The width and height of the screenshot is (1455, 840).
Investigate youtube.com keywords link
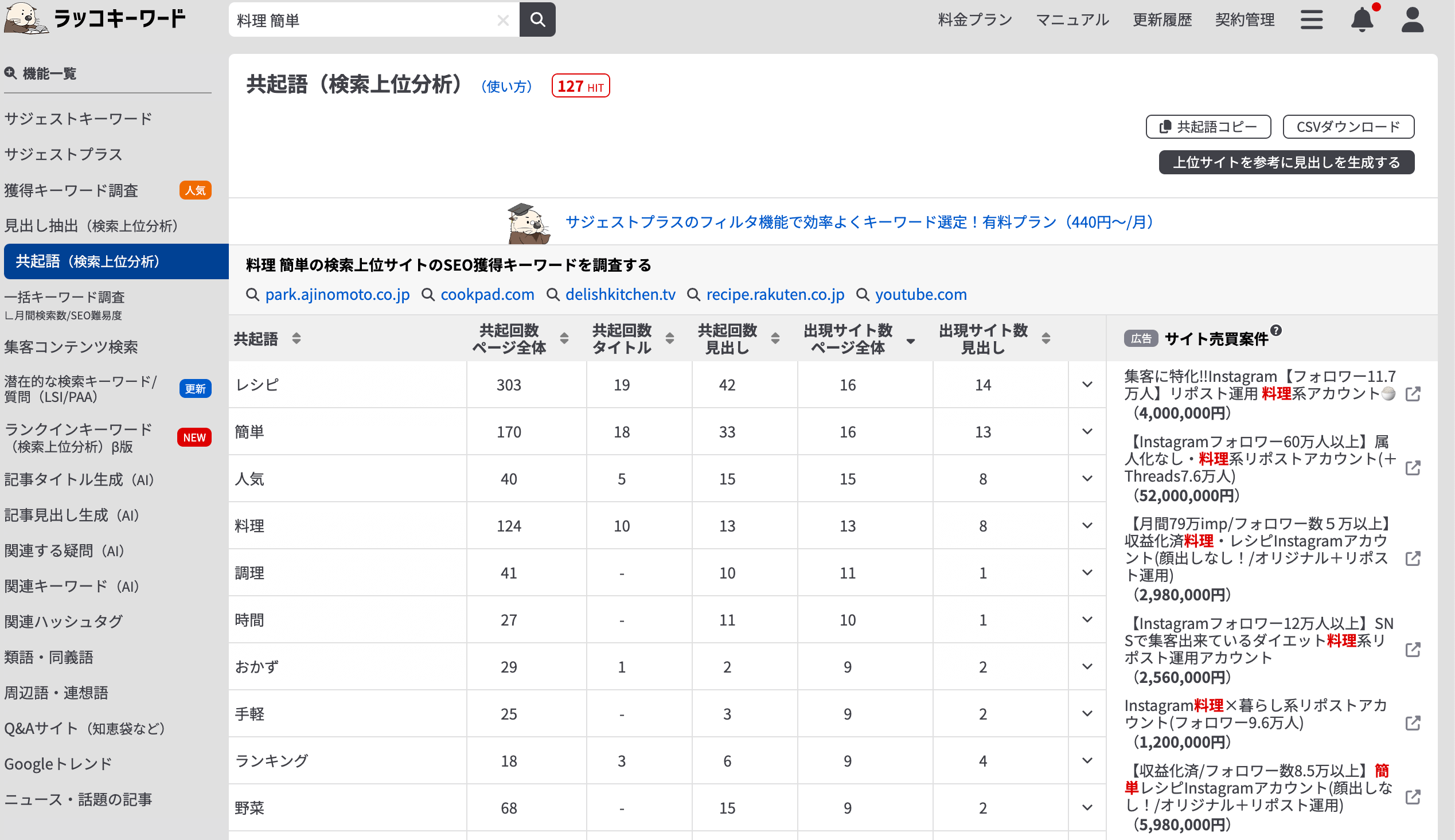(920, 294)
